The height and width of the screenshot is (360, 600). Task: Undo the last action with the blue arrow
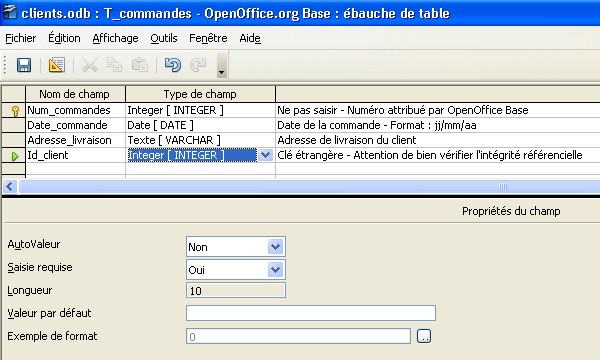pos(173,65)
